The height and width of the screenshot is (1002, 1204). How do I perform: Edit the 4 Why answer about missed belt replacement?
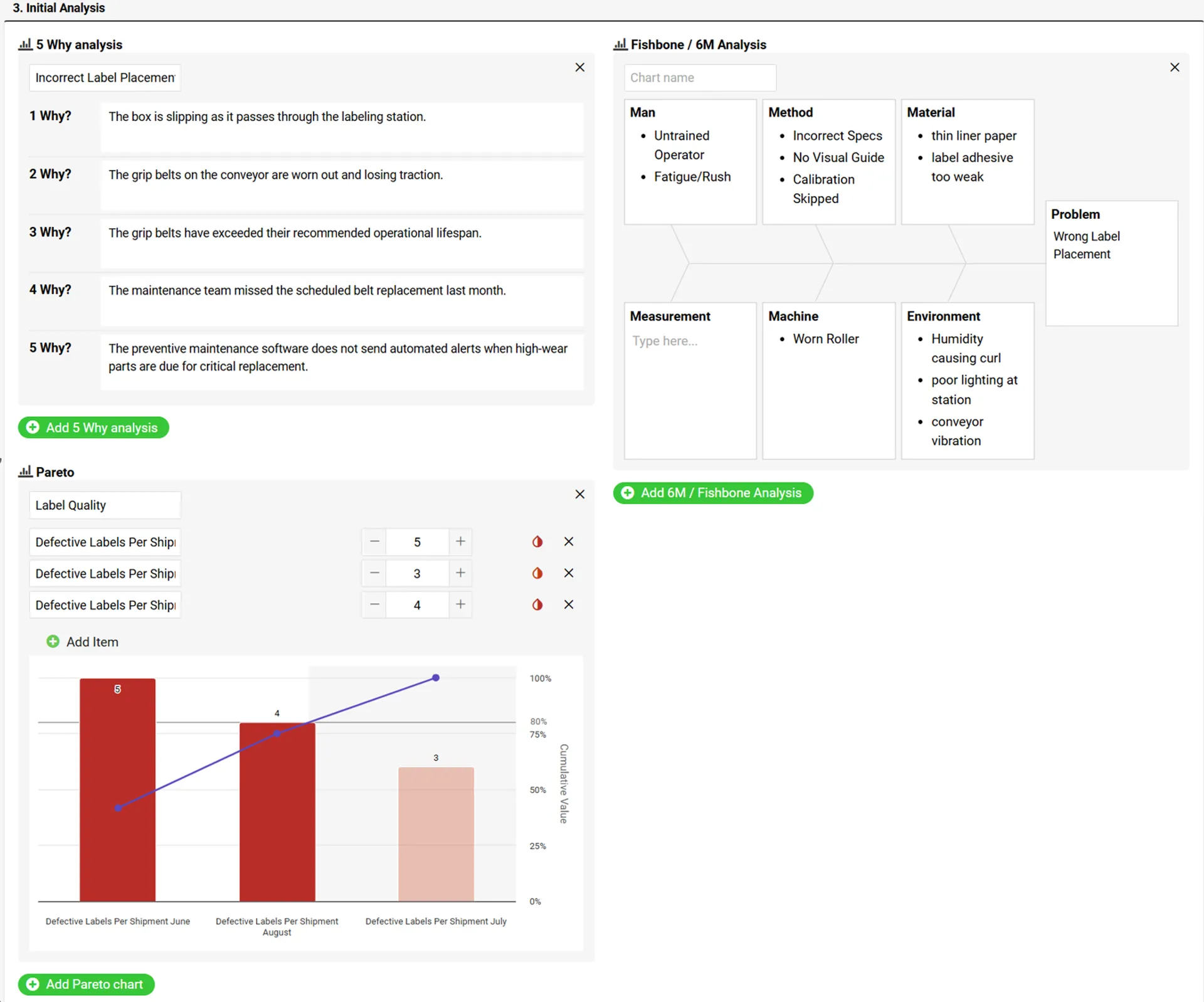coord(342,301)
